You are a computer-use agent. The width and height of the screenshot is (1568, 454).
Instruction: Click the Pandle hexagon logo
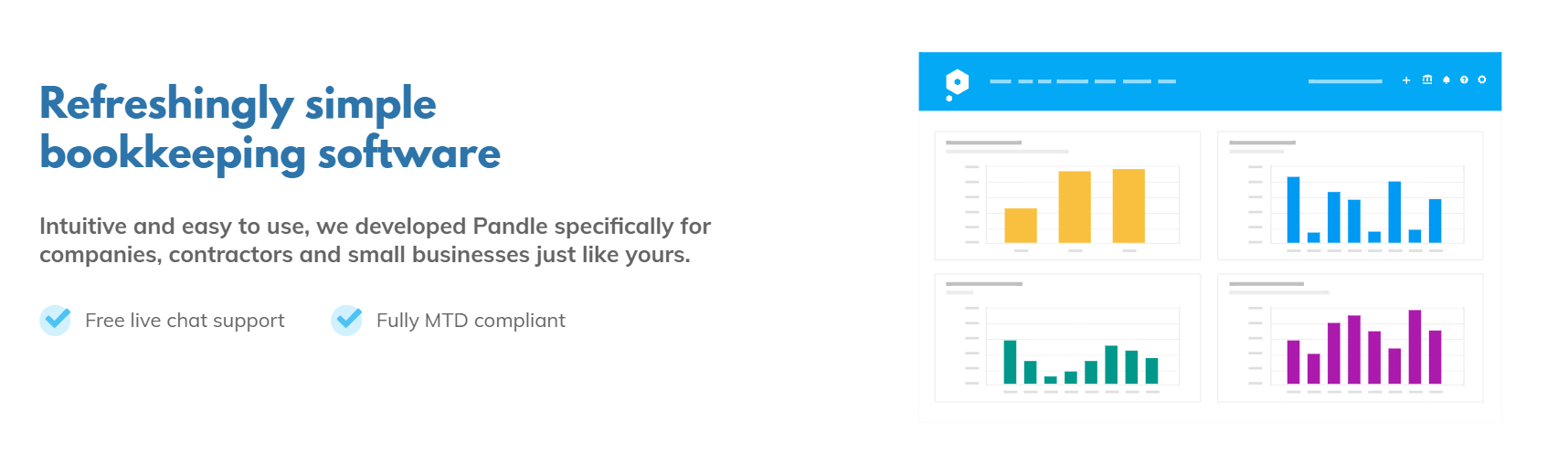click(x=957, y=83)
